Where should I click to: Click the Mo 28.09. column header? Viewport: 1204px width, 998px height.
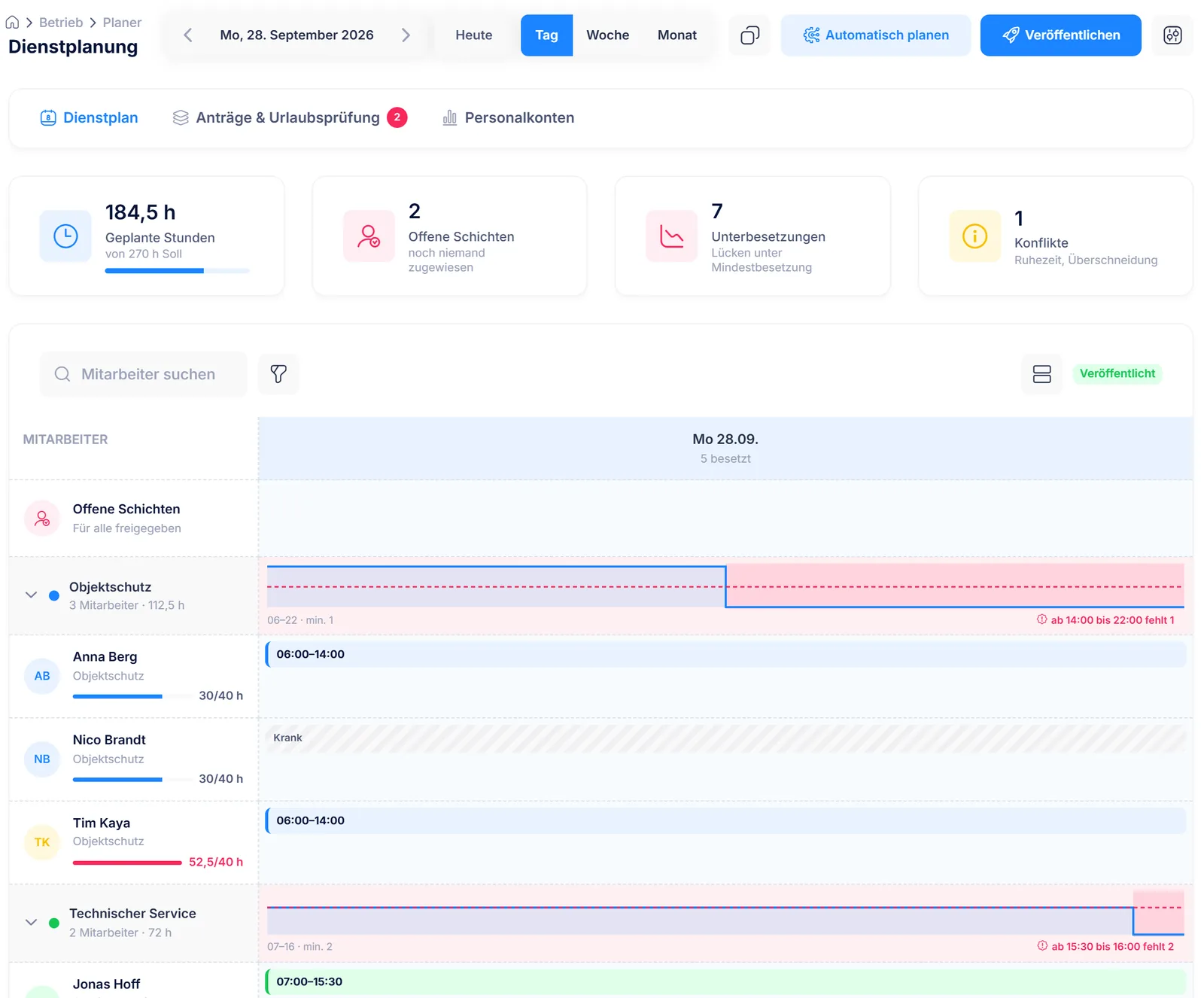[x=725, y=449]
